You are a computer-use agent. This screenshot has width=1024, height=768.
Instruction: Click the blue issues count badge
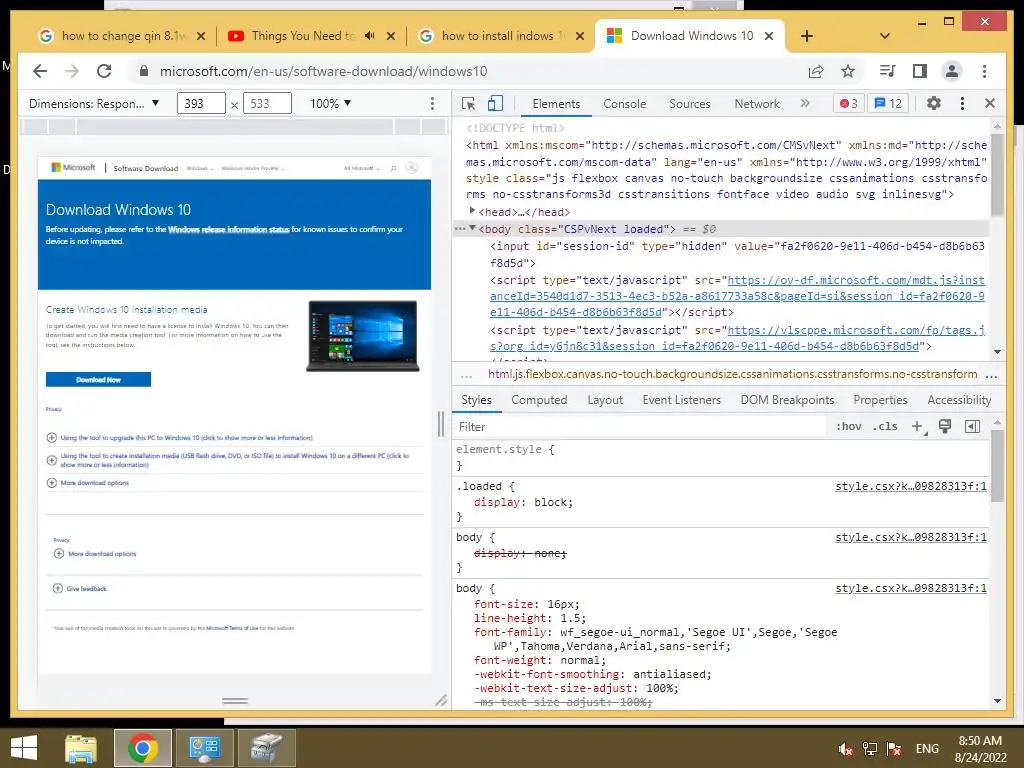click(888, 103)
